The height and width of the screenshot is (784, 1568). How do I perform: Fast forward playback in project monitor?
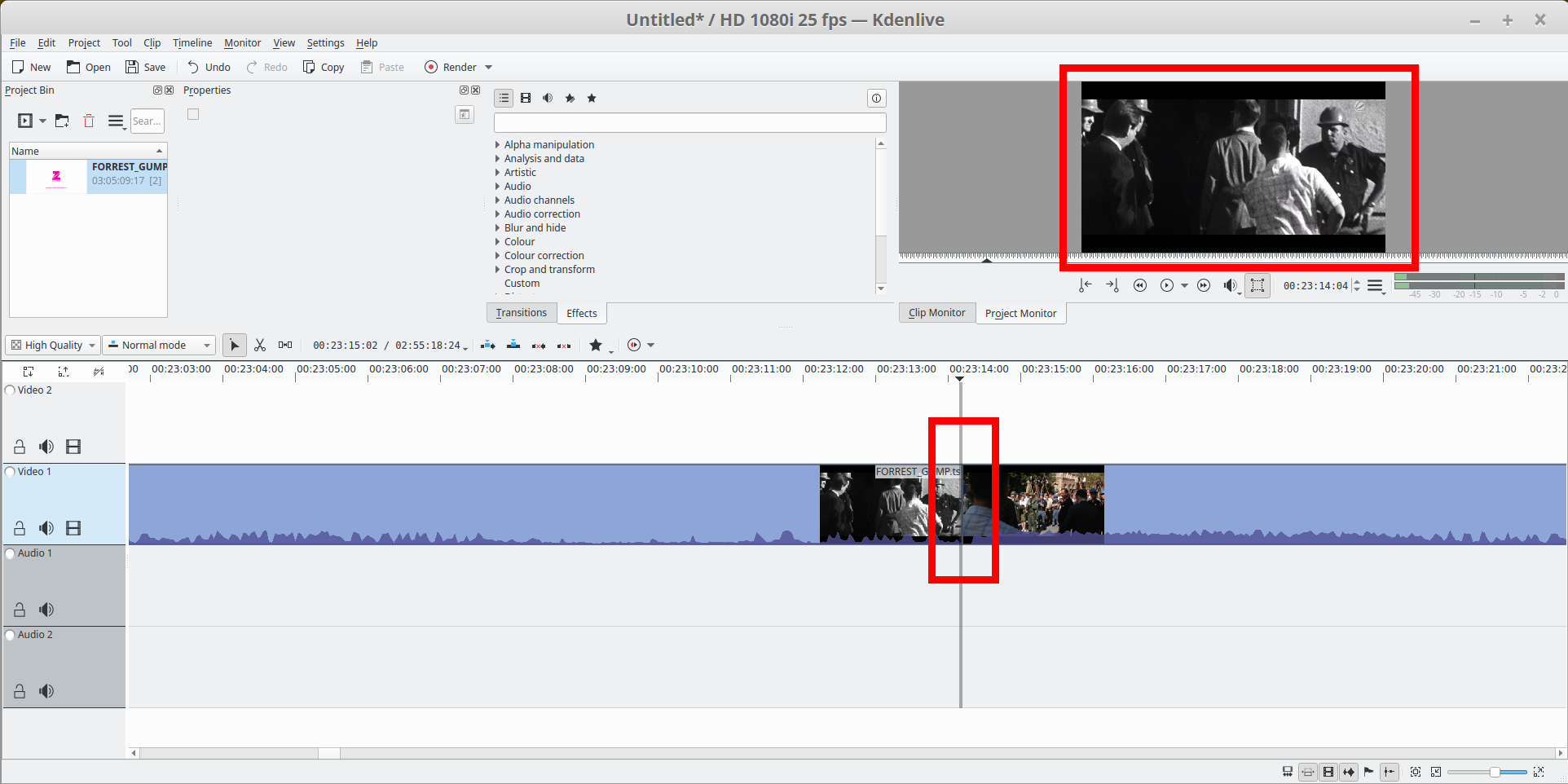pos(1204,285)
